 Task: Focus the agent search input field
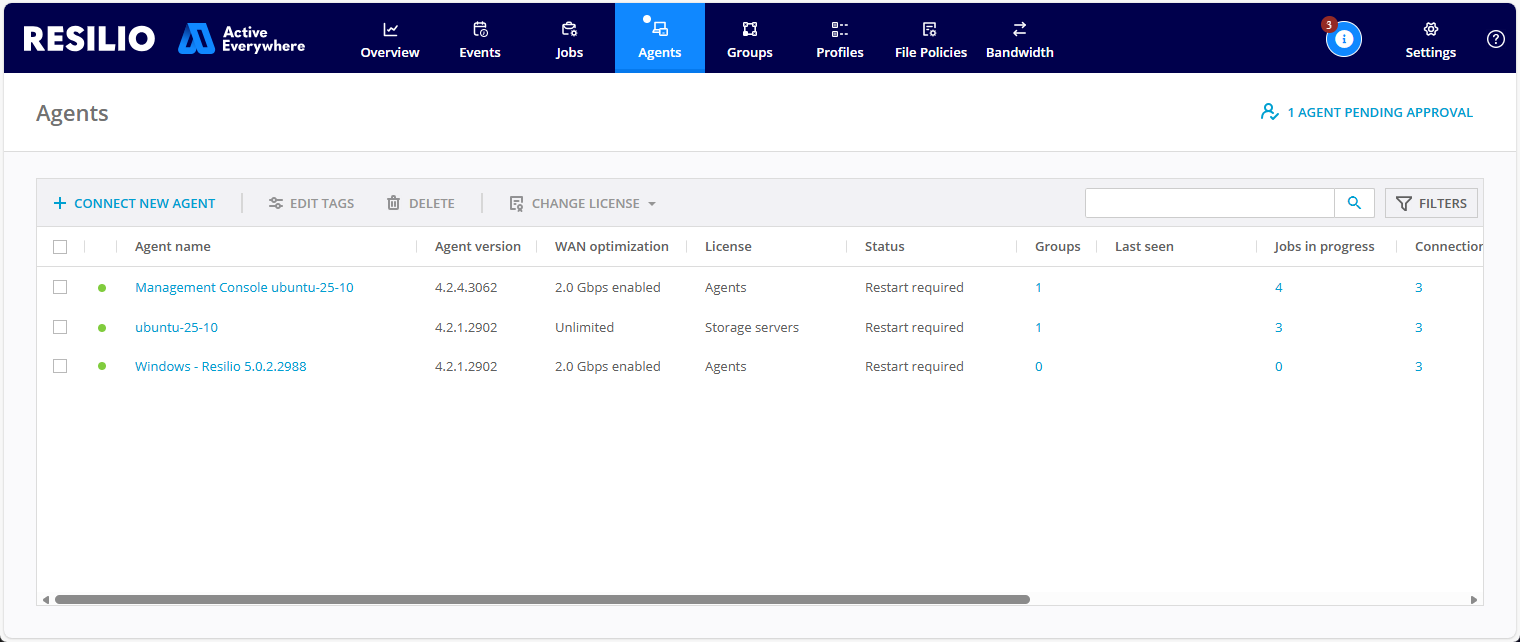[1209, 203]
